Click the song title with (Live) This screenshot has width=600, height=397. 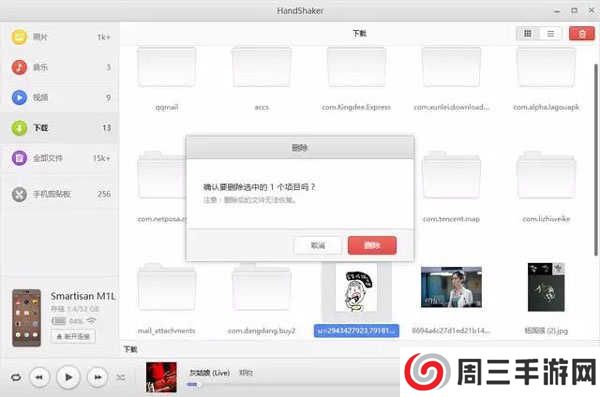[x=210, y=372]
